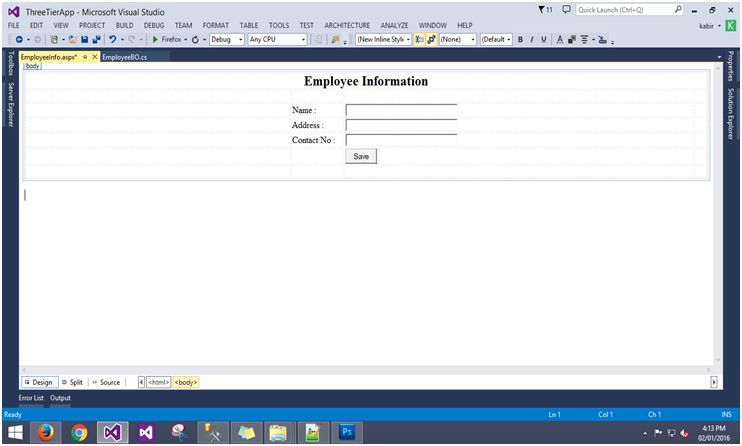Click the Chrome icon in the taskbar
This screenshot has height=446, width=742.
[x=79, y=432]
